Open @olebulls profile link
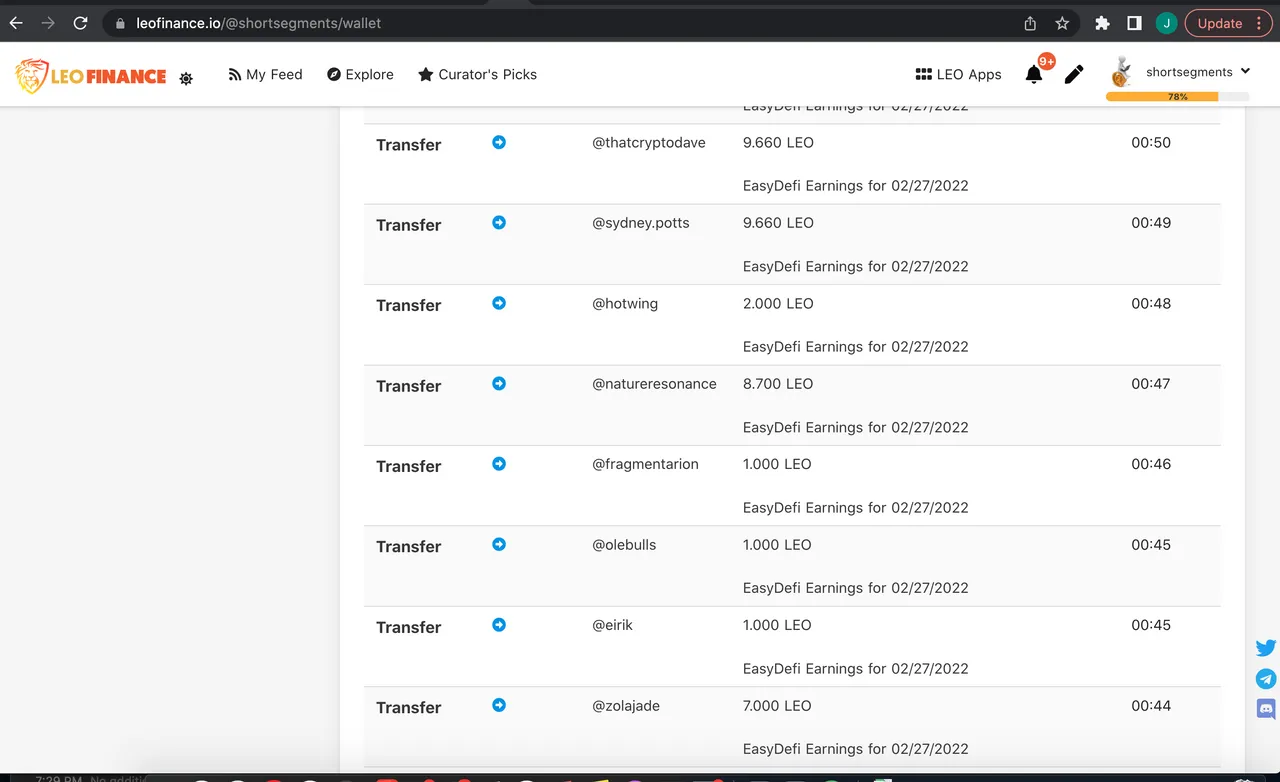The width and height of the screenshot is (1280, 782). pyautogui.click(x=624, y=544)
